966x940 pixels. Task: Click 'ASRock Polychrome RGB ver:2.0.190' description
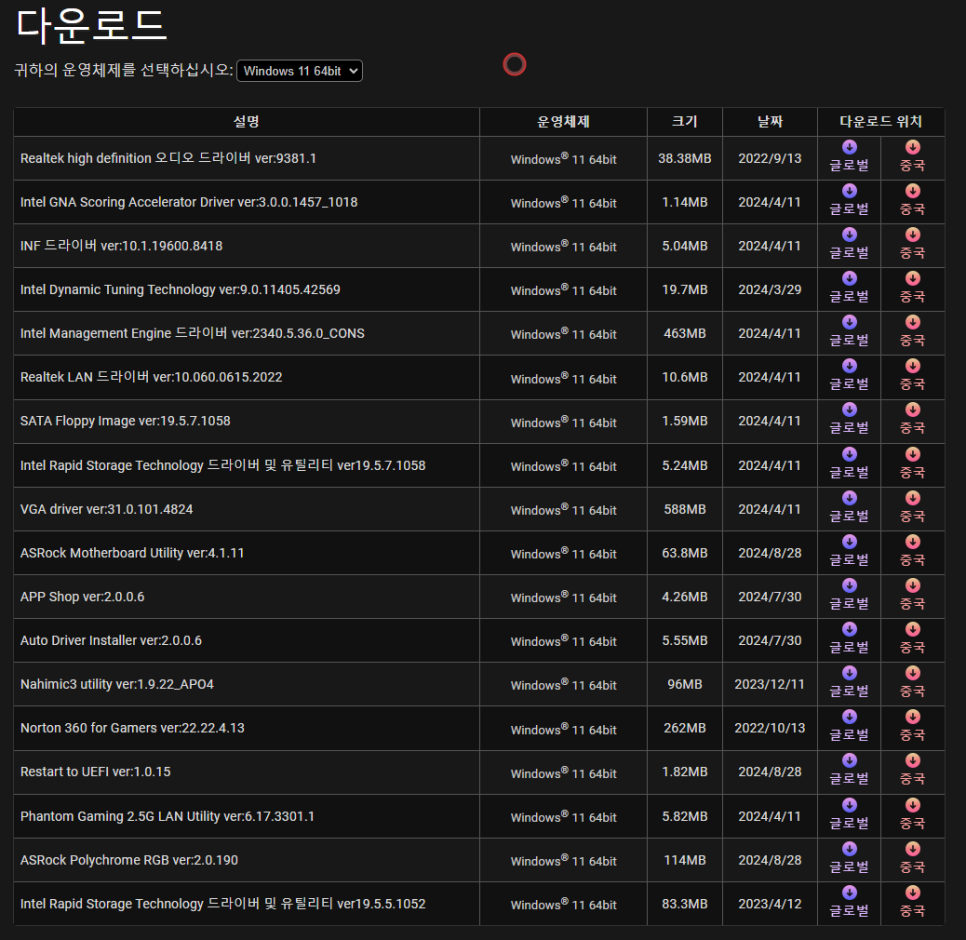coord(129,860)
